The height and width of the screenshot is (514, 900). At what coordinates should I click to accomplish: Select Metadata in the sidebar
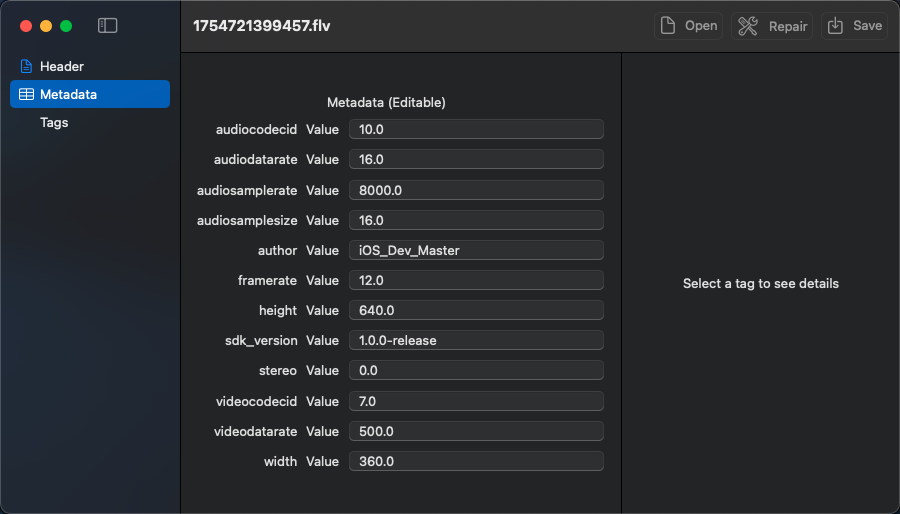point(90,94)
